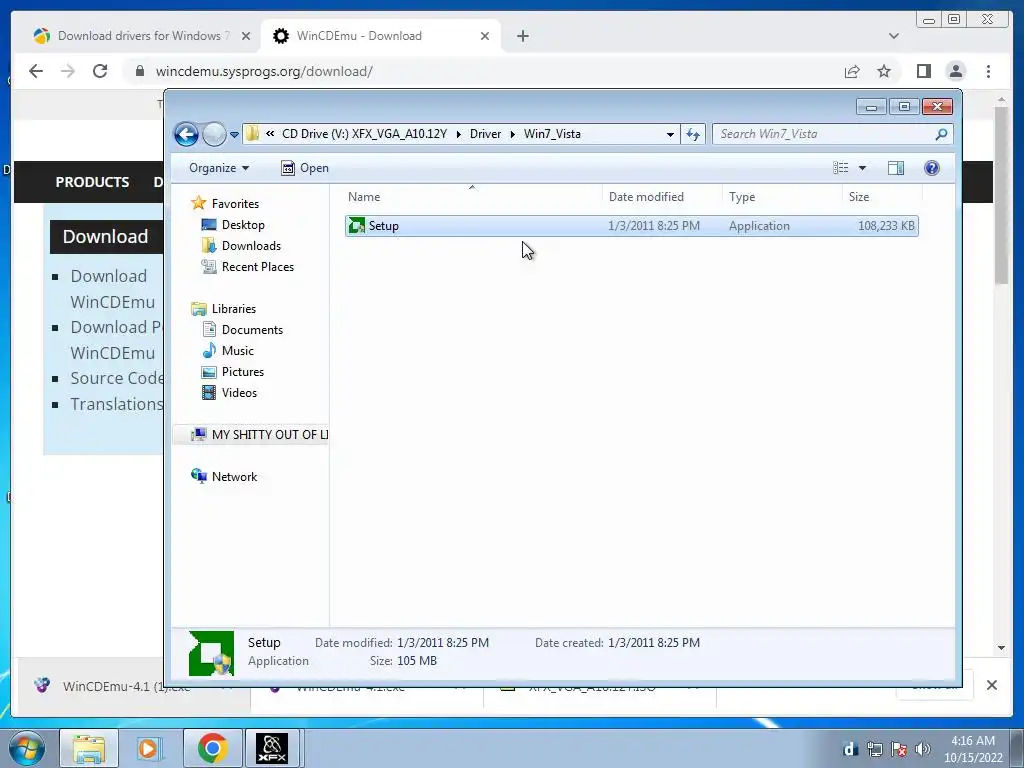Screen dimensions: 1024x768
Task: Click CD Drive (V:) XFX_VGA_A10.12Y breadcrumb
Action: point(364,134)
